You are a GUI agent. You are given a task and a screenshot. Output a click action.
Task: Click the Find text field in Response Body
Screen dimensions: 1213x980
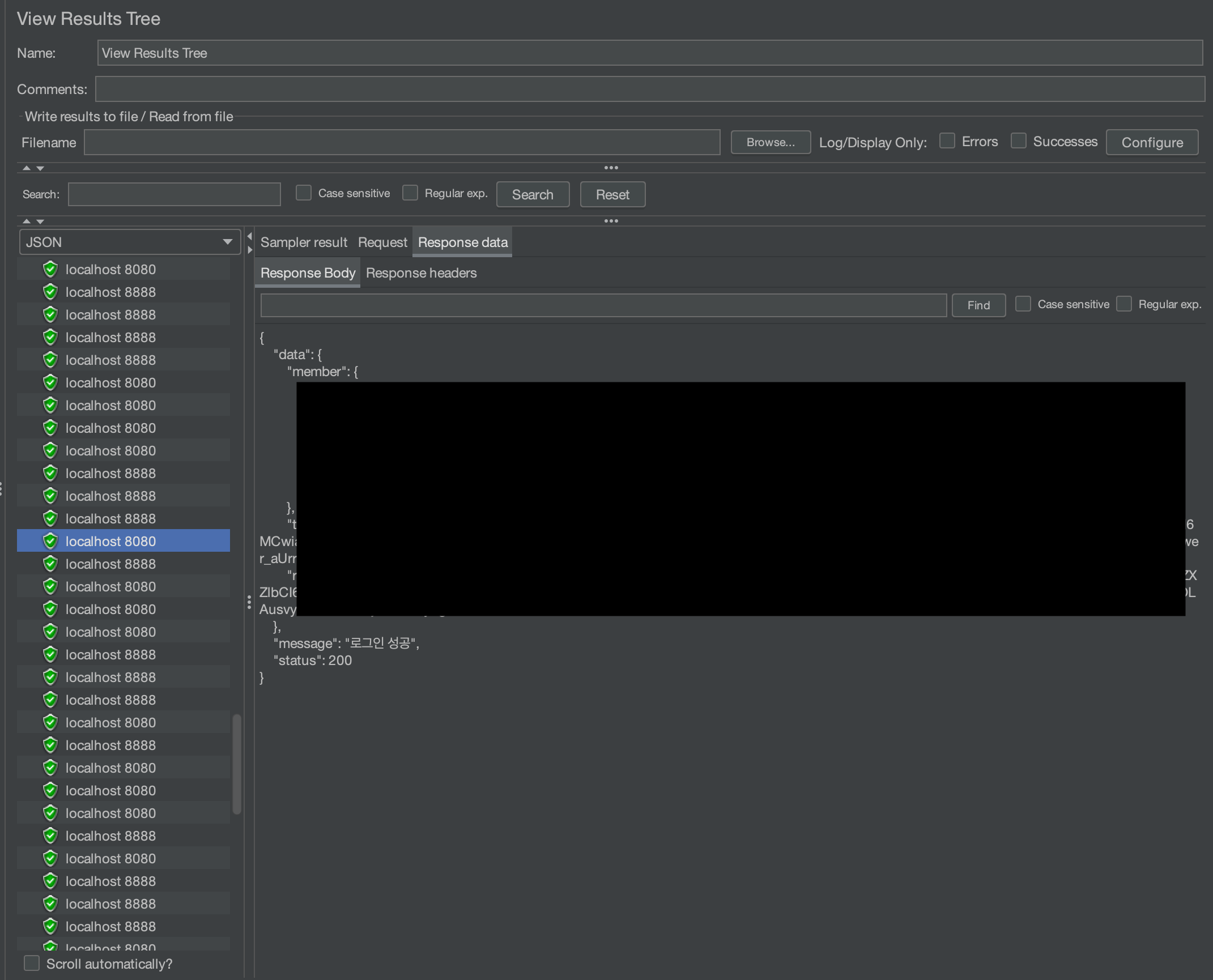pos(603,305)
